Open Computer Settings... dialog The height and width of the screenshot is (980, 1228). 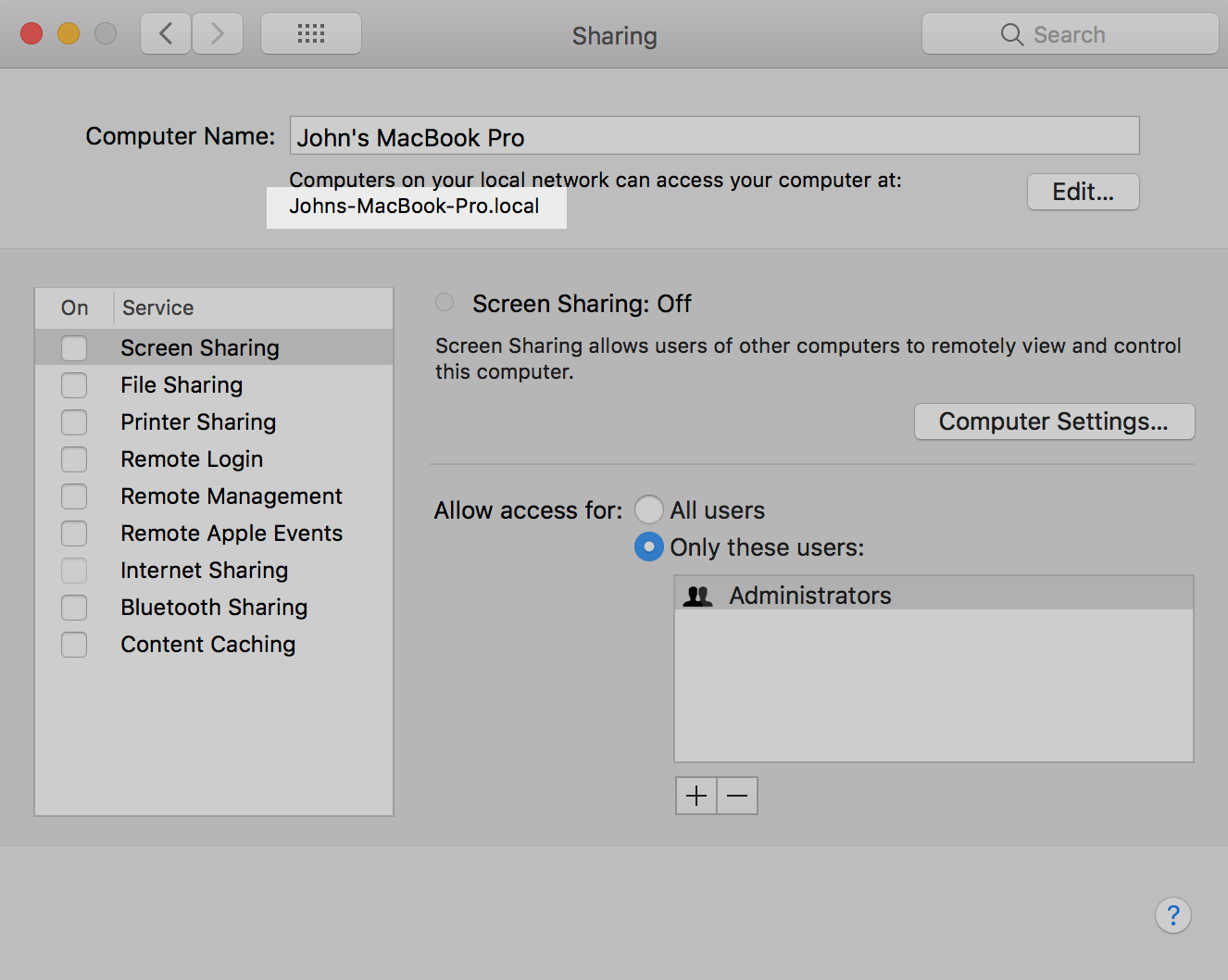point(1054,421)
